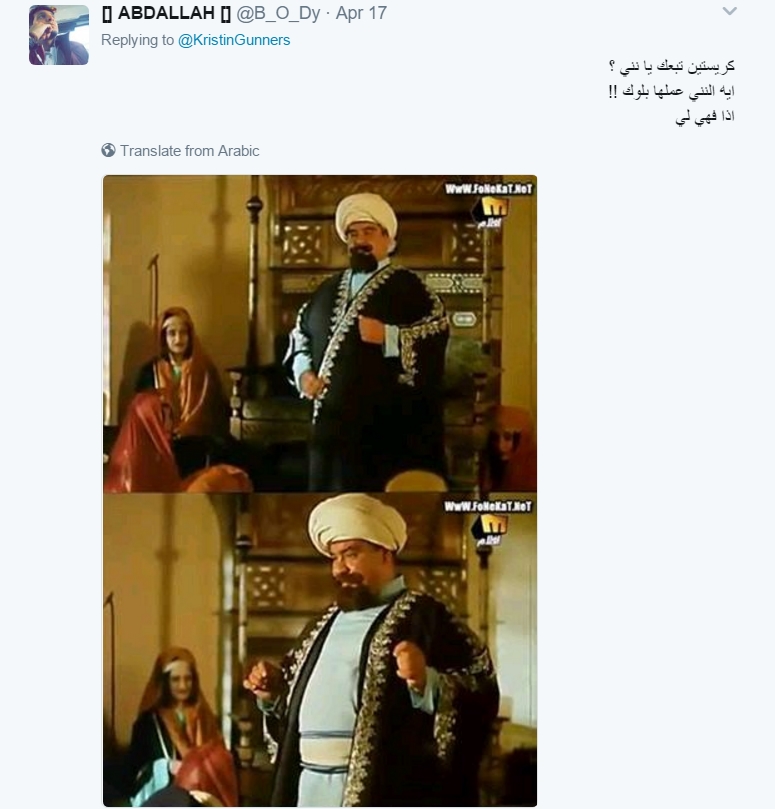Click the seated veiled woman in top photo
The height and width of the screenshot is (809, 775).
coord(175,397)
